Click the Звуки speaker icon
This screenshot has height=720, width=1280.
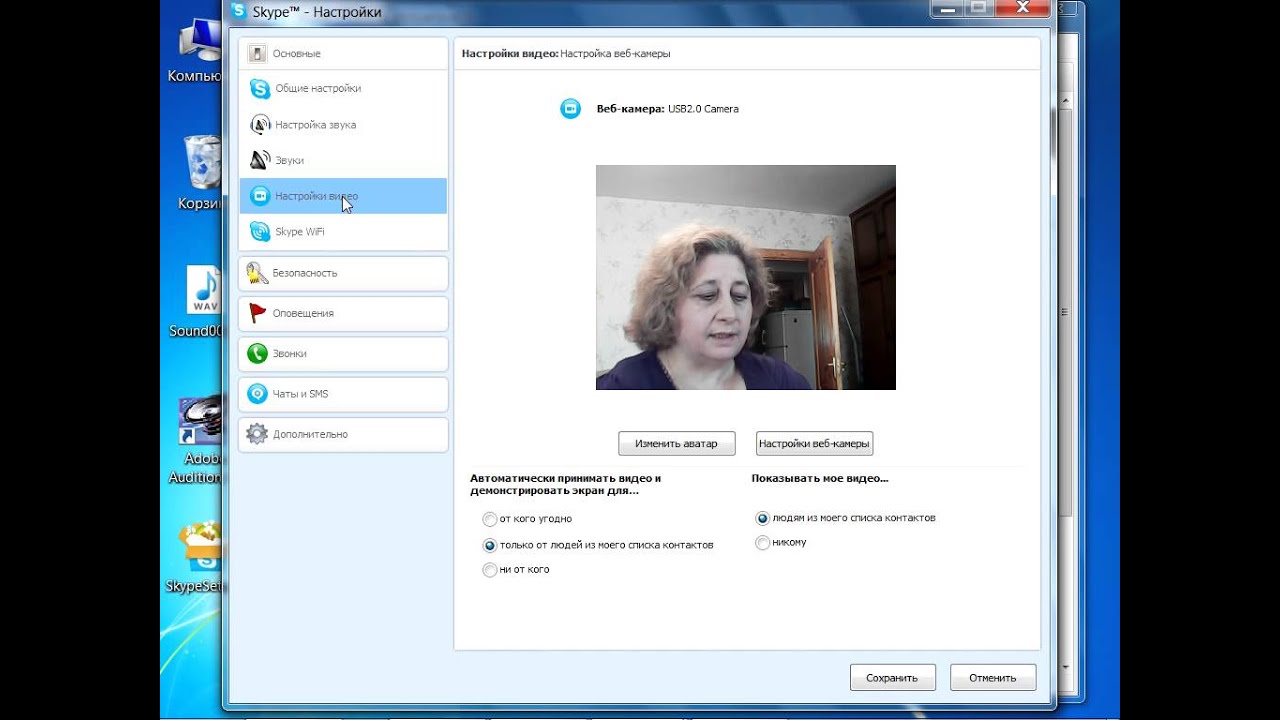260,160
